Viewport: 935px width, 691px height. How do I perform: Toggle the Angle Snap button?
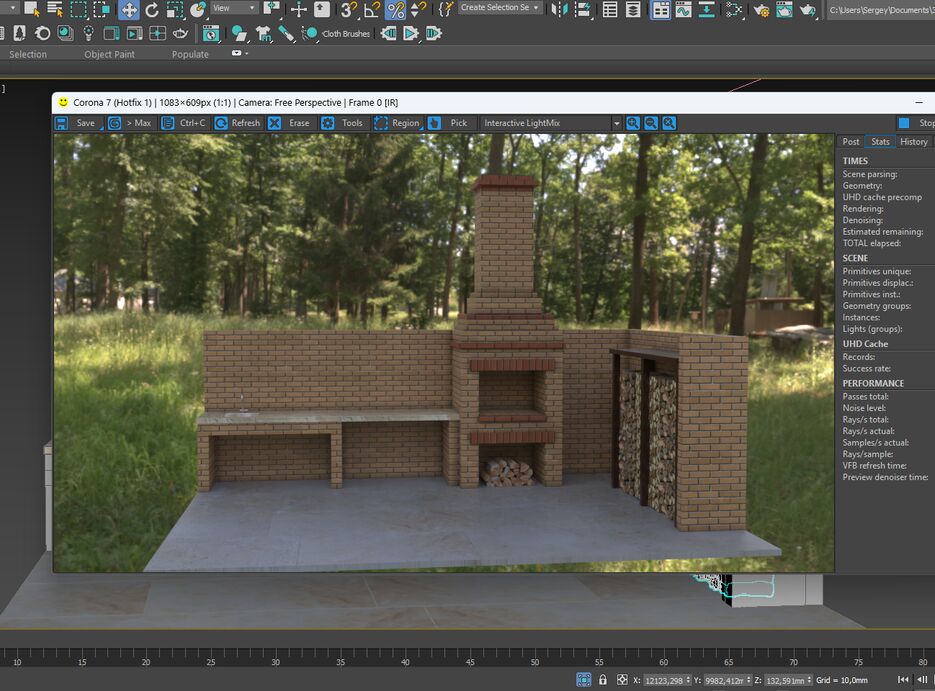click(x=372, y=10)
